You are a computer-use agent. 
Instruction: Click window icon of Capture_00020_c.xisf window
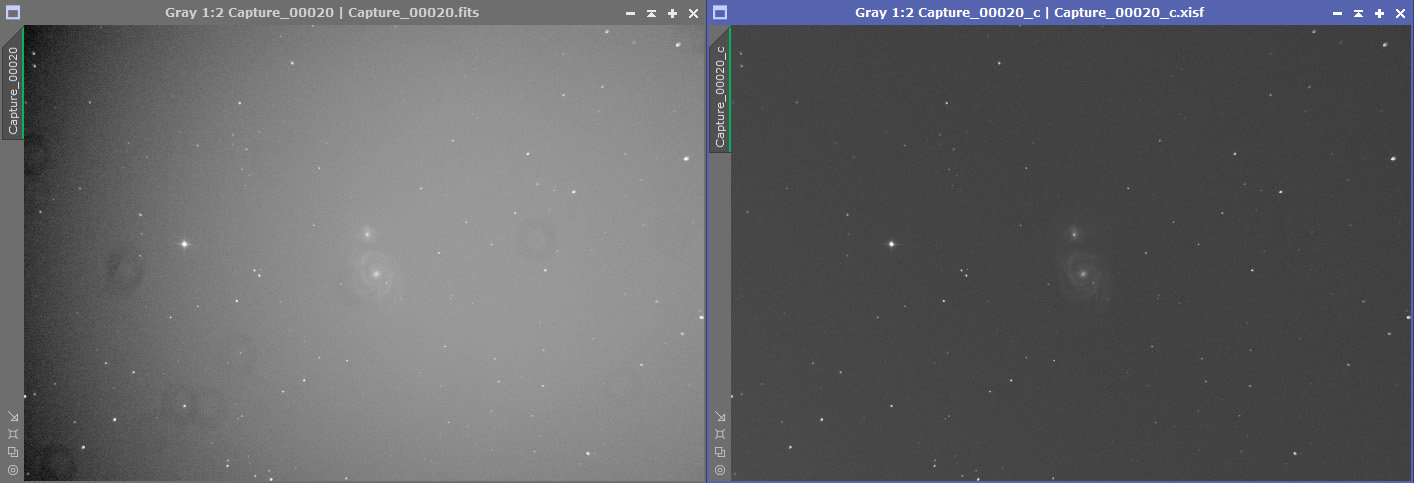click(x=719, y=13)
